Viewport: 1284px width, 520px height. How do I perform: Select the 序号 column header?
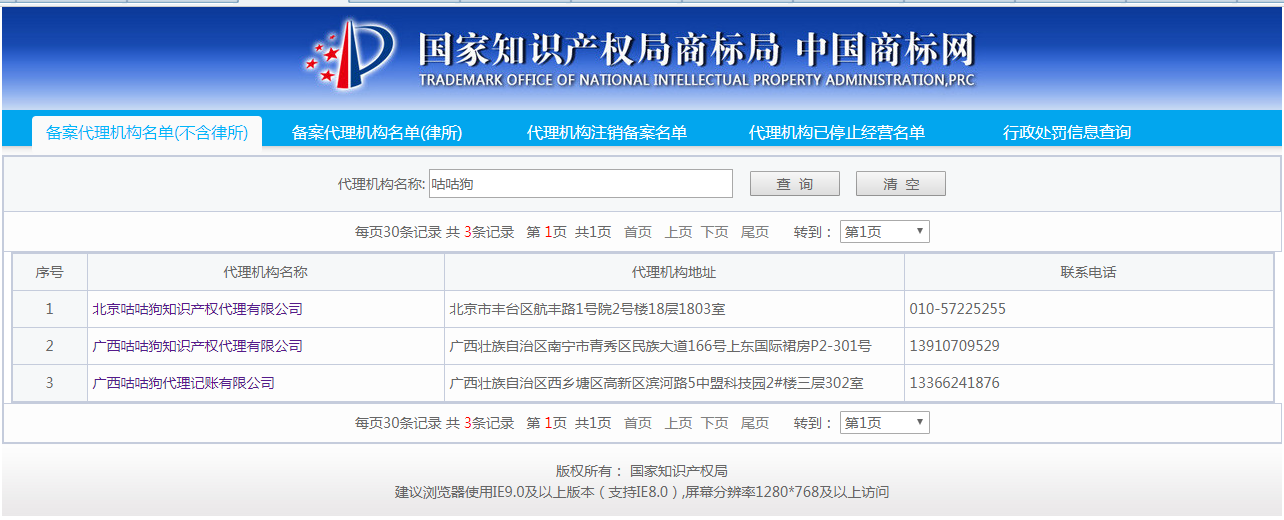pyautogui.click(x=50, y=272)
